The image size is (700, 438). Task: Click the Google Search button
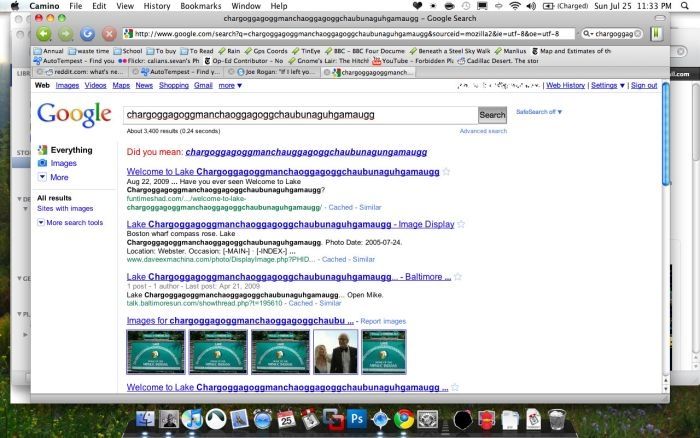coord(493,115)
